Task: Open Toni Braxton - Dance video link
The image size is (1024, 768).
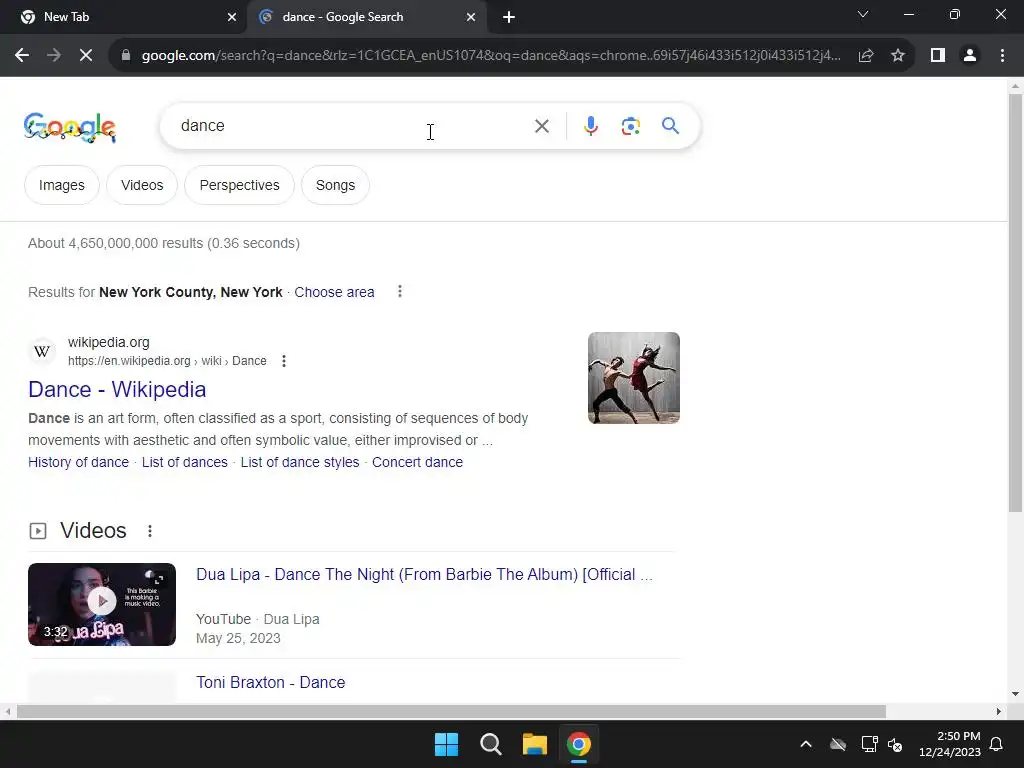Action: tap(270, 682)
